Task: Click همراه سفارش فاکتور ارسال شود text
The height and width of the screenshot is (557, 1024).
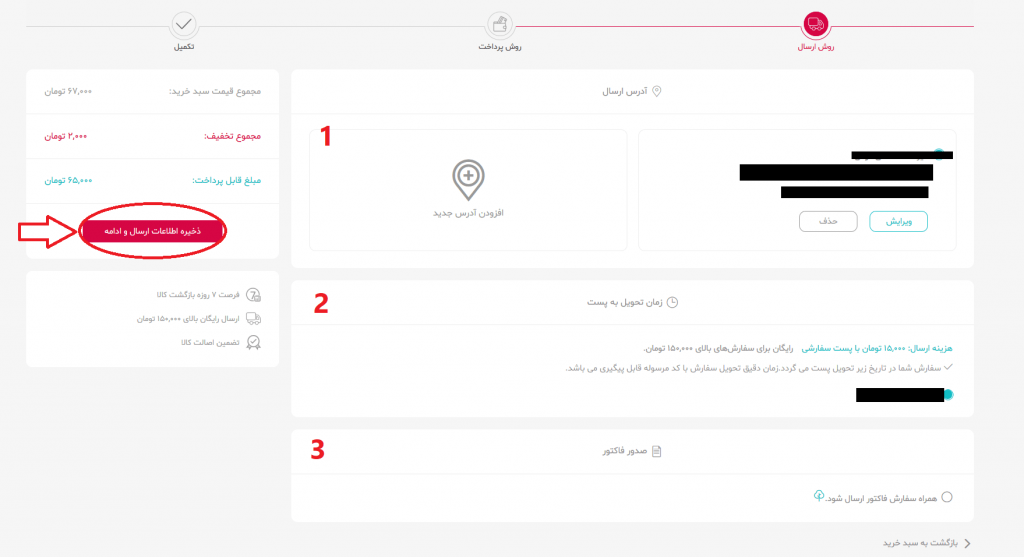Action: tap(881, 499)
